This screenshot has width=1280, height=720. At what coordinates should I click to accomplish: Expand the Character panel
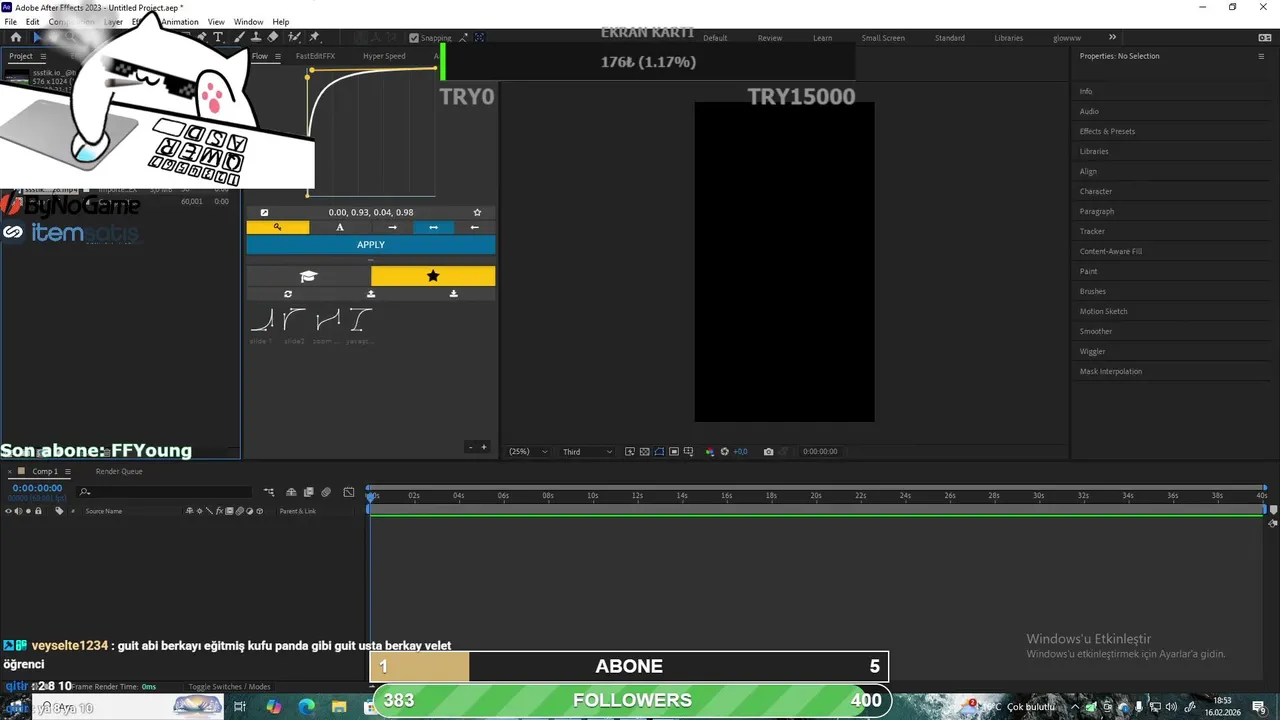tap(1095, 191)
